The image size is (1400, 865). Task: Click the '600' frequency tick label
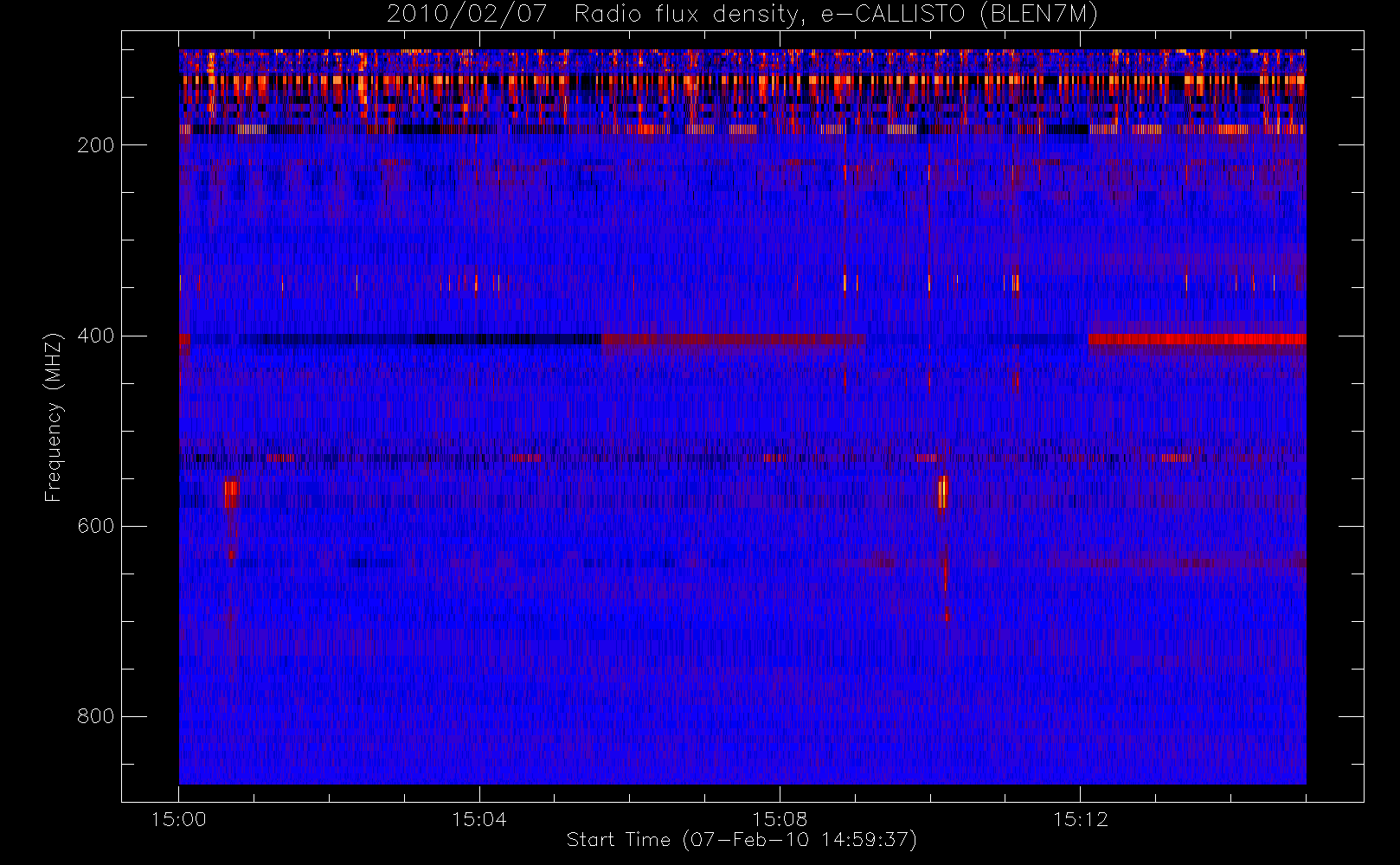(95, 526)
